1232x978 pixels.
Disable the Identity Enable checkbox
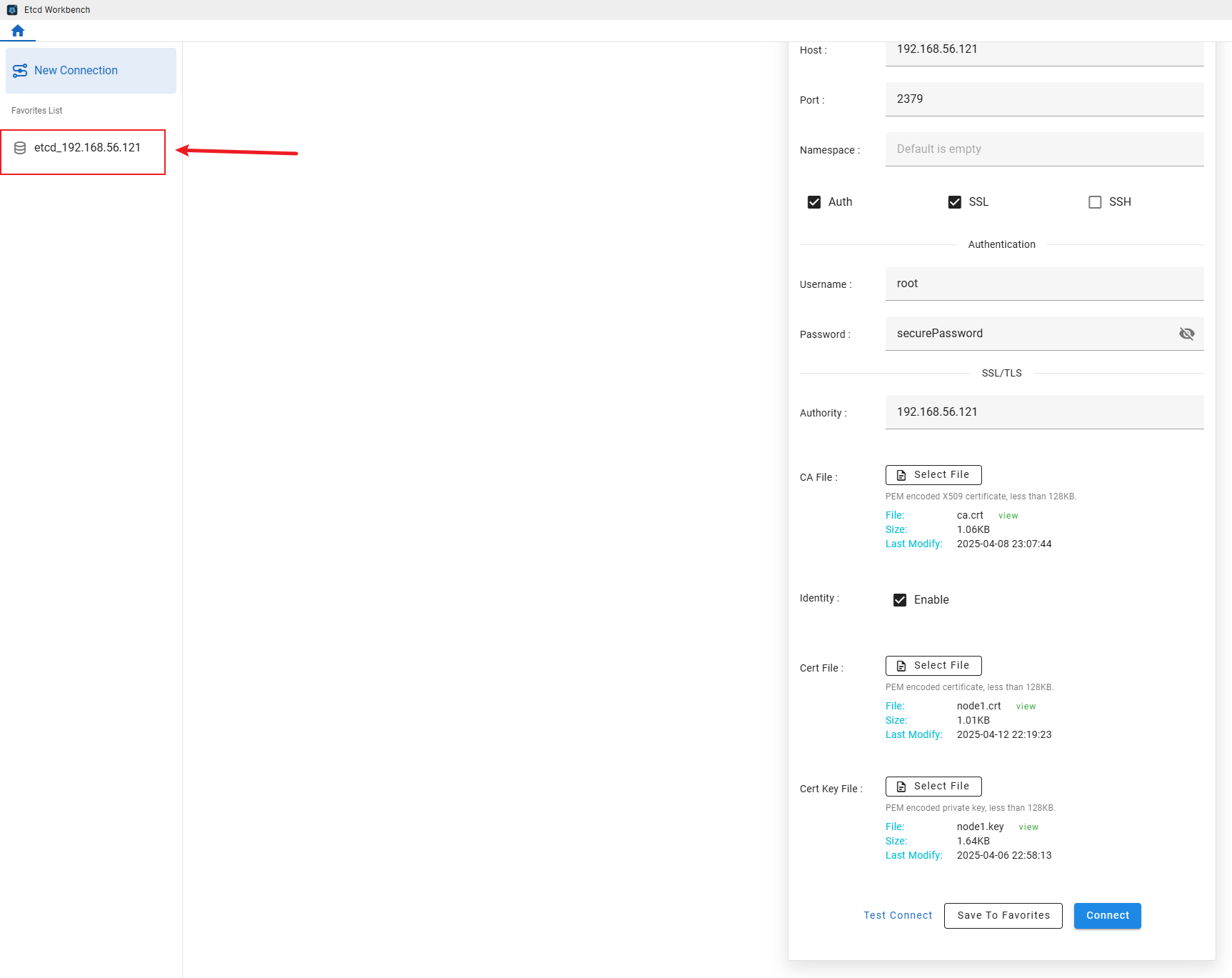pyautogui.click(x=900, y=600)
